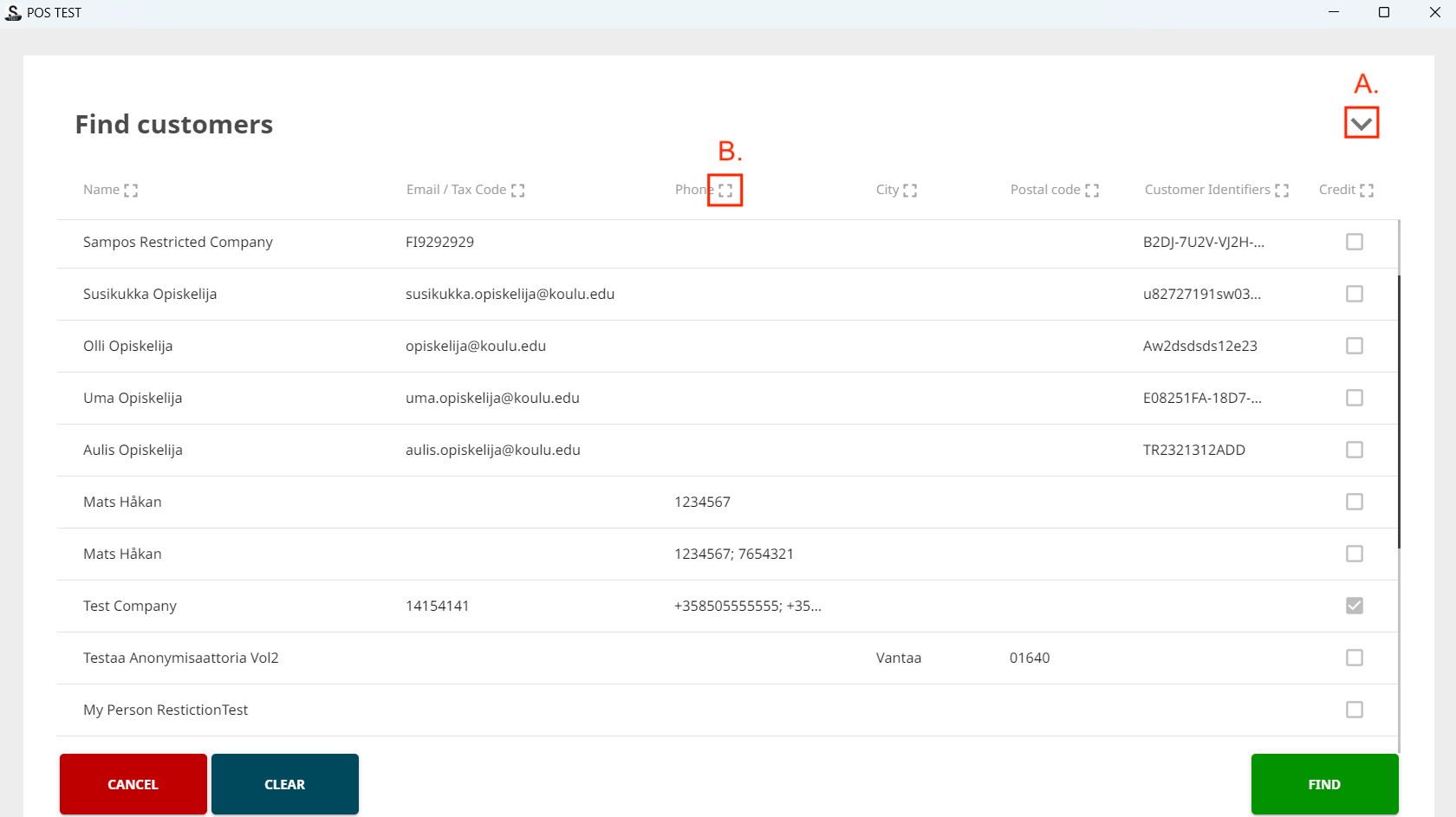Select the Phone column search icon
This screenshot has height=817, width=1456.
pyautogui.click(x=725, y=190)
